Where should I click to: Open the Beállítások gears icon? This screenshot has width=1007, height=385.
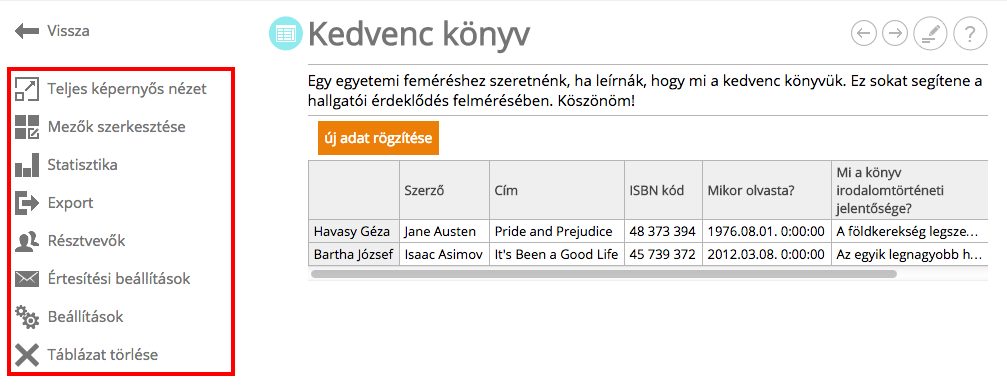[27, 317]
